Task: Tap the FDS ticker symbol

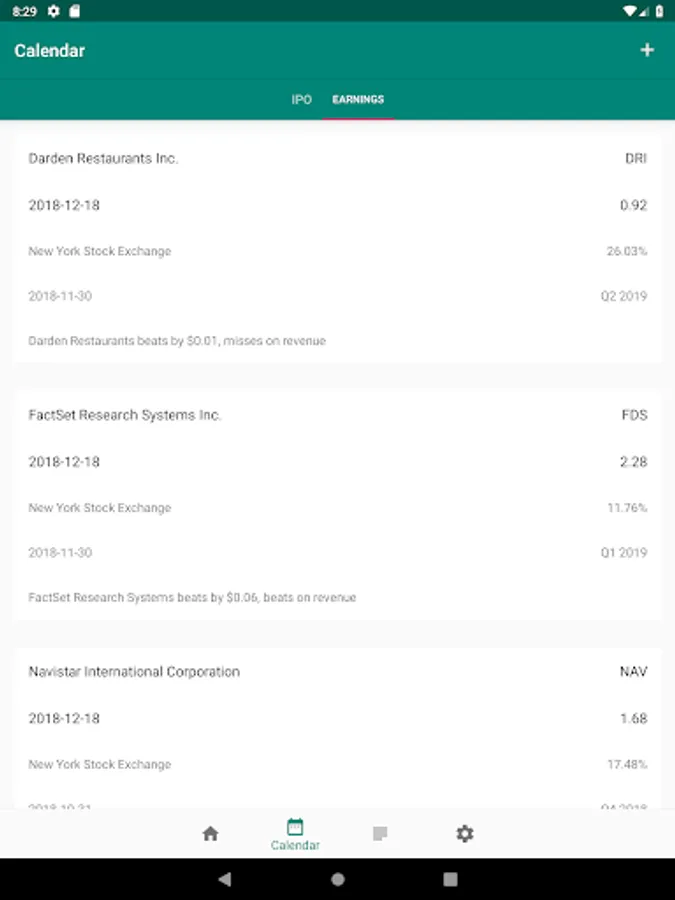Action: [x=634, y=415]
